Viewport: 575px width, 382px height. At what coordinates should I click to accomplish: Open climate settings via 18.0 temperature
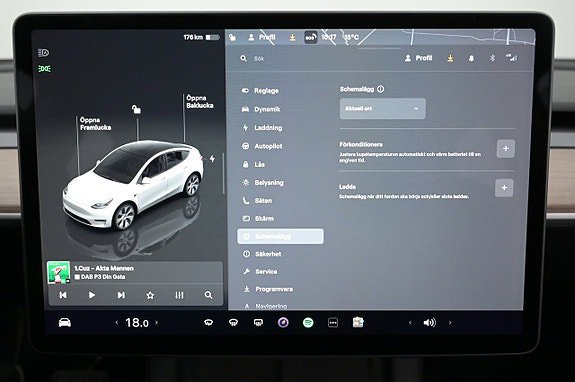[137, 323]
